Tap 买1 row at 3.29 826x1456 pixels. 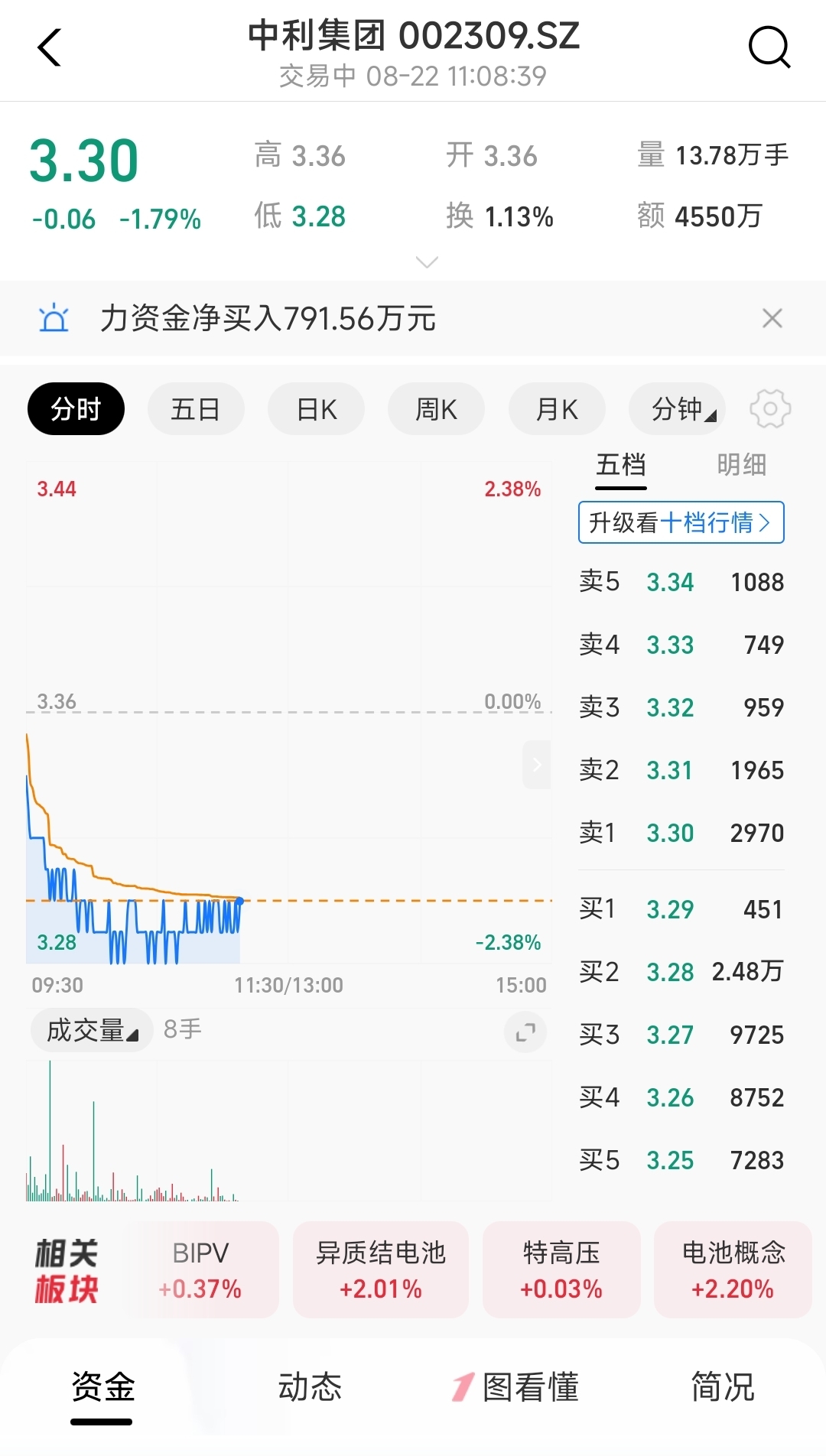point(681,909)
